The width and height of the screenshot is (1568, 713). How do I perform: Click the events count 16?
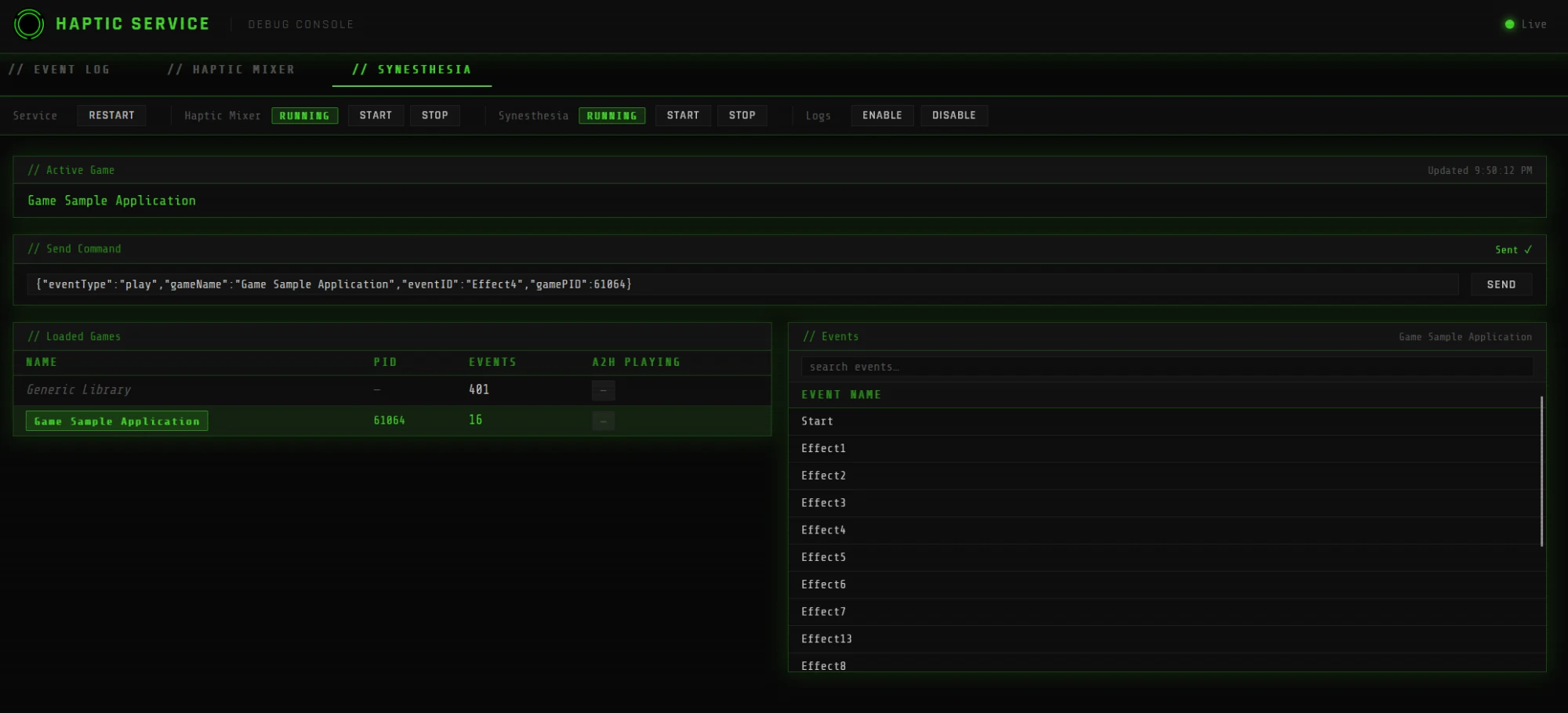(475, 420)
